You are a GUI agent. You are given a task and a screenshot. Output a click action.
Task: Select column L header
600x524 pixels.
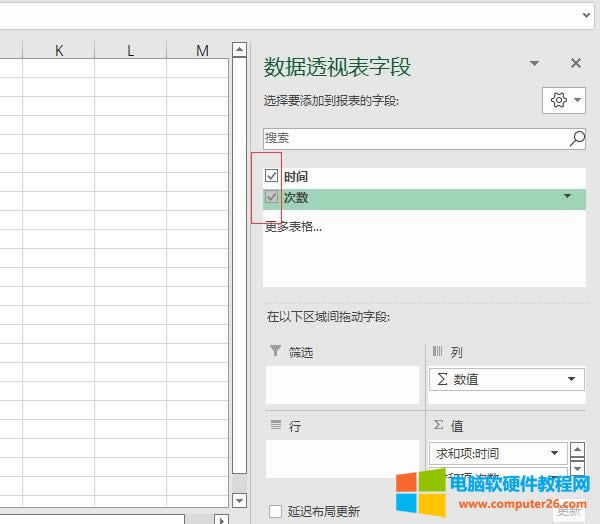point(130,50)
